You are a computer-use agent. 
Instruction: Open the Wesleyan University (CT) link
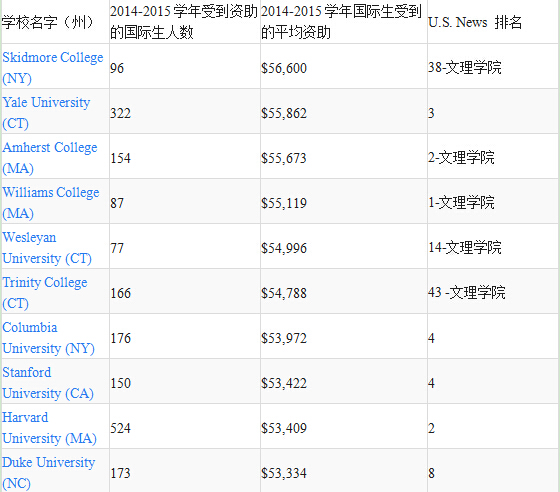[x=47, y=248]
